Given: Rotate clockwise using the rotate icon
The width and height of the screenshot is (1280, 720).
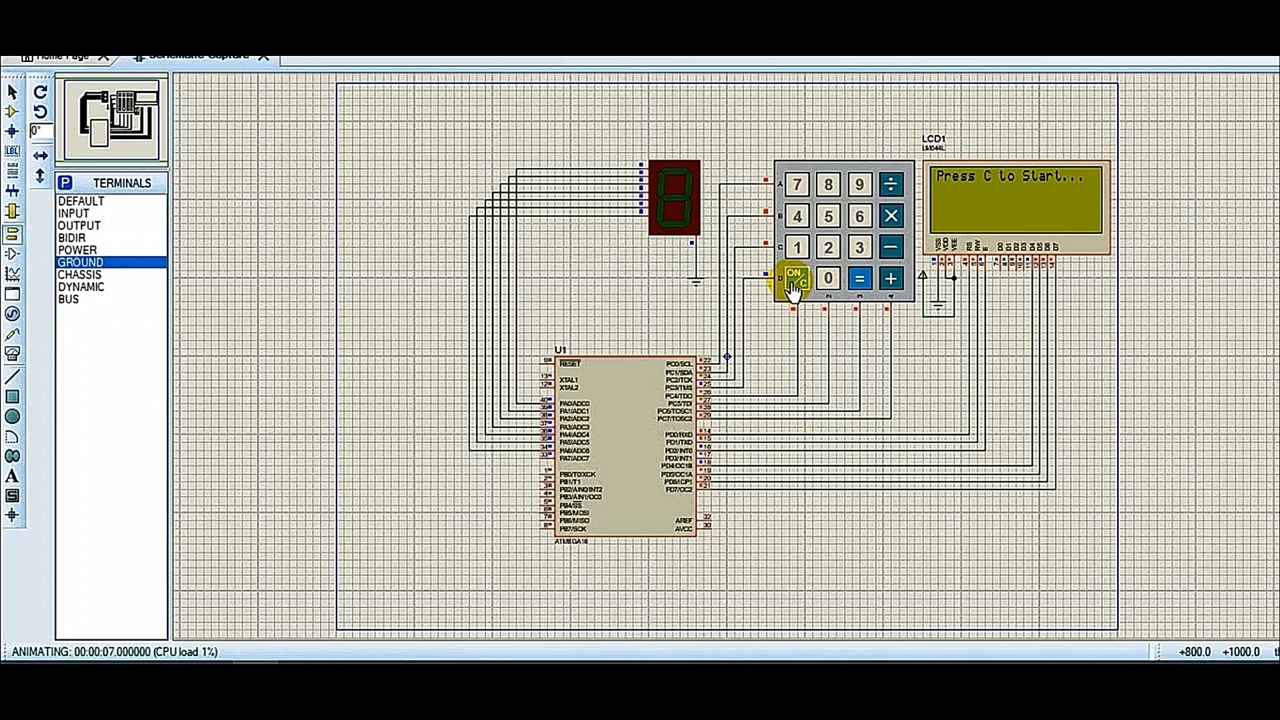Looking at the screenshot, I should tap(40, 92).
